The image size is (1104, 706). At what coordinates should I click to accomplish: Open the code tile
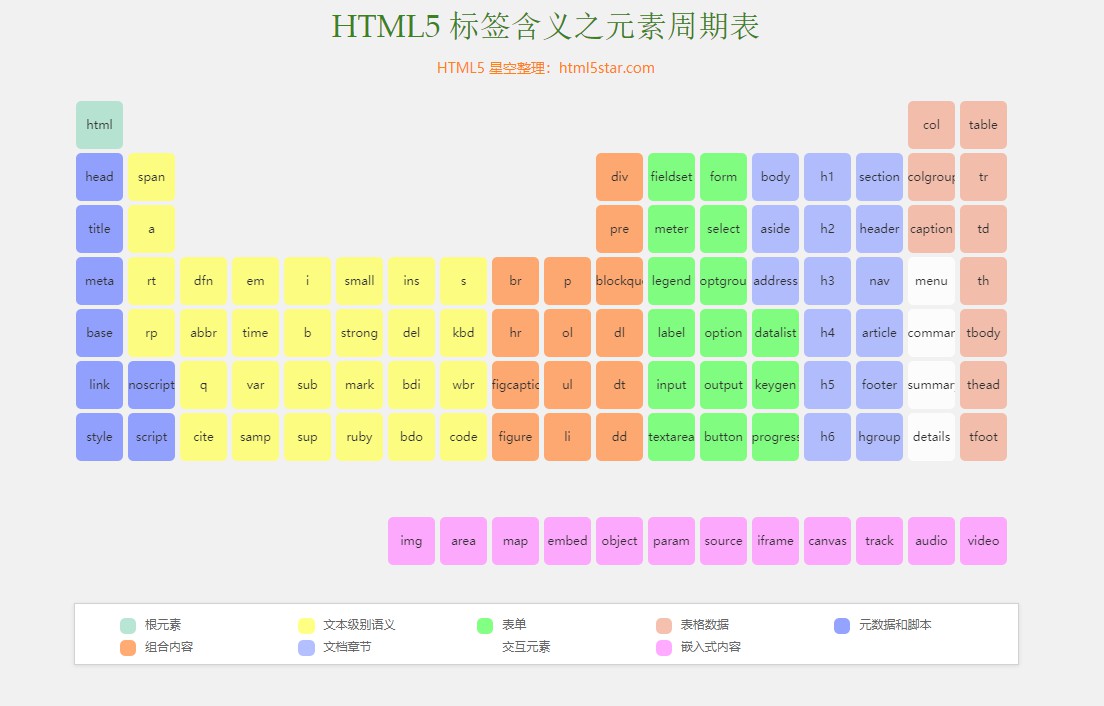click(463, 437)
